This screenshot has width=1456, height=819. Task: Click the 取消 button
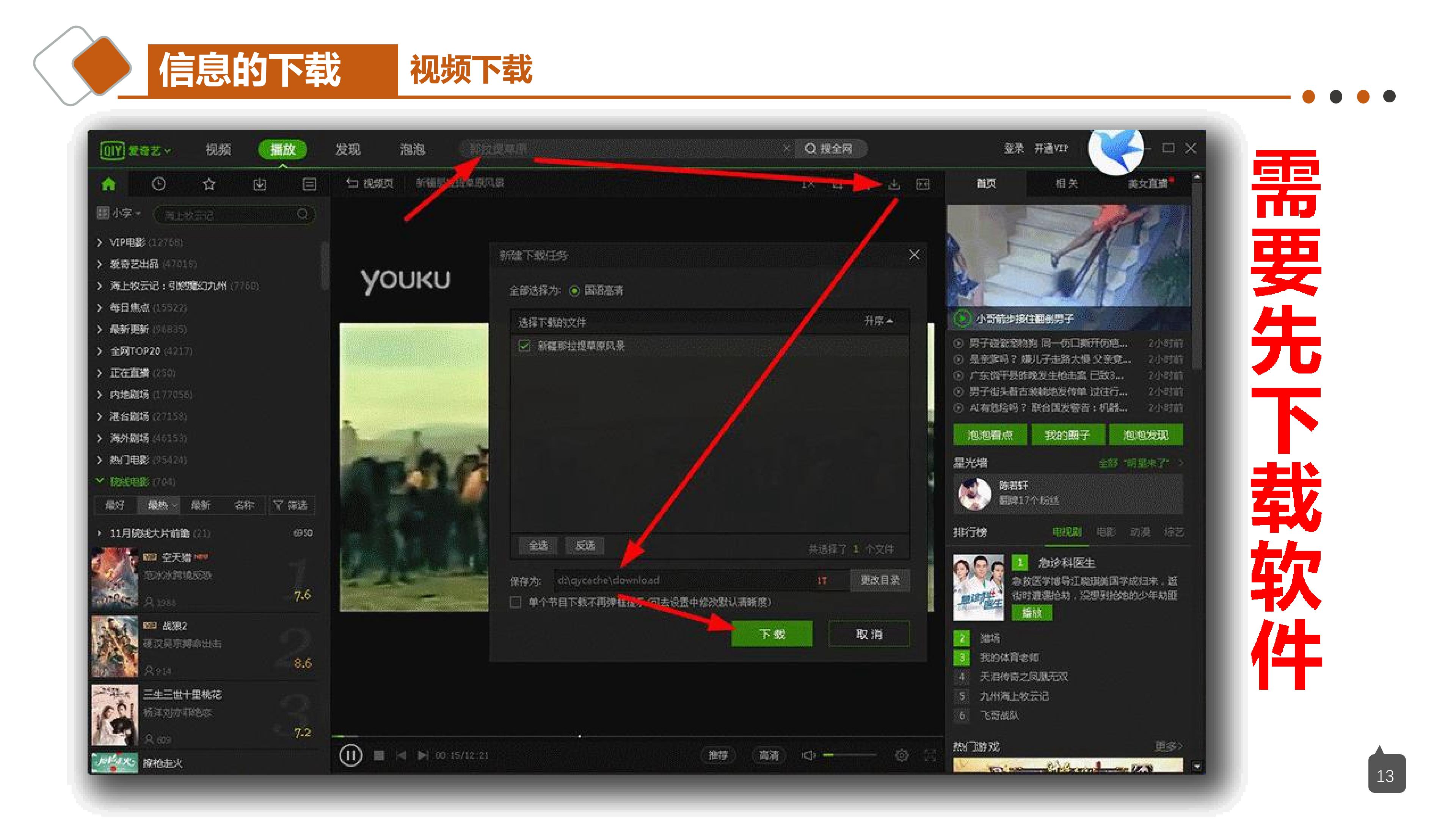click(x=869, y=634)
